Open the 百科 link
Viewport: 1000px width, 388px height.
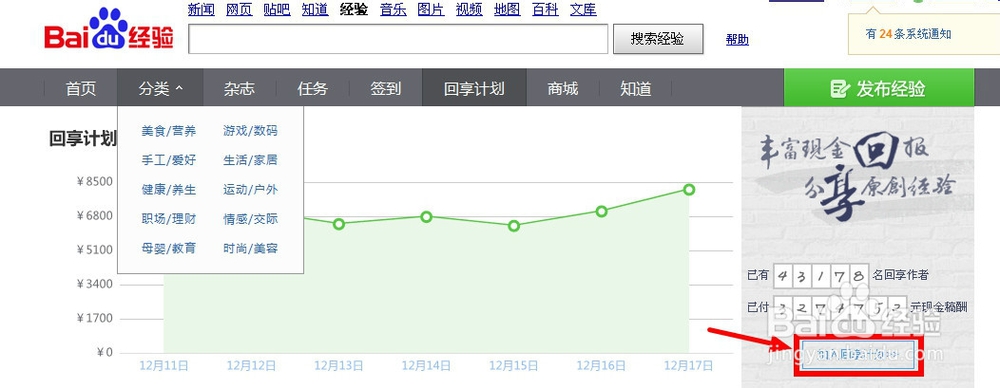pos(545,10)
